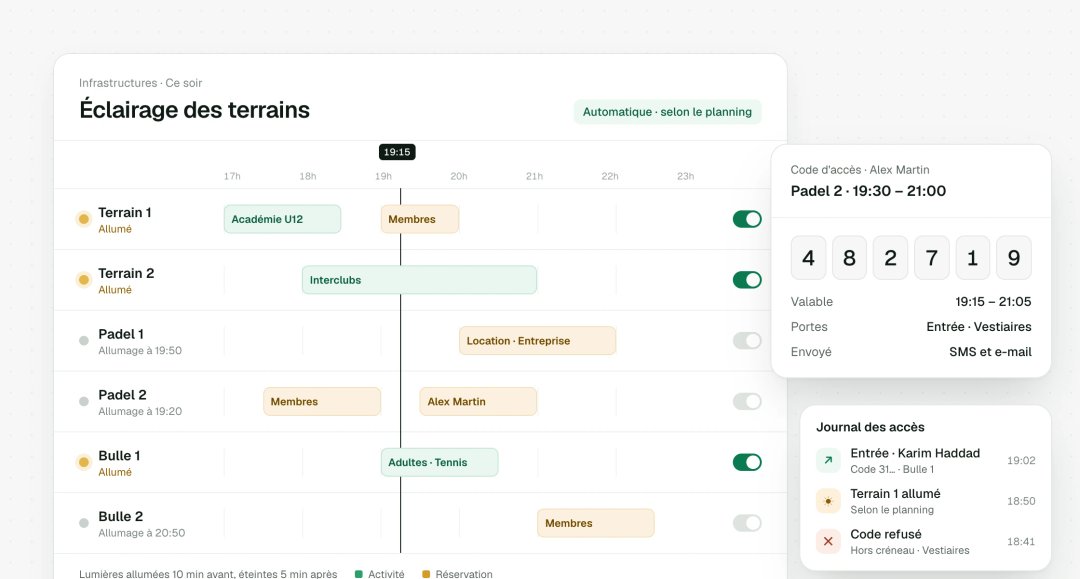1080x579 pixels.
Task: Click the entry arrow icon for Karim Haddad
Action: [x=828, y=461]
